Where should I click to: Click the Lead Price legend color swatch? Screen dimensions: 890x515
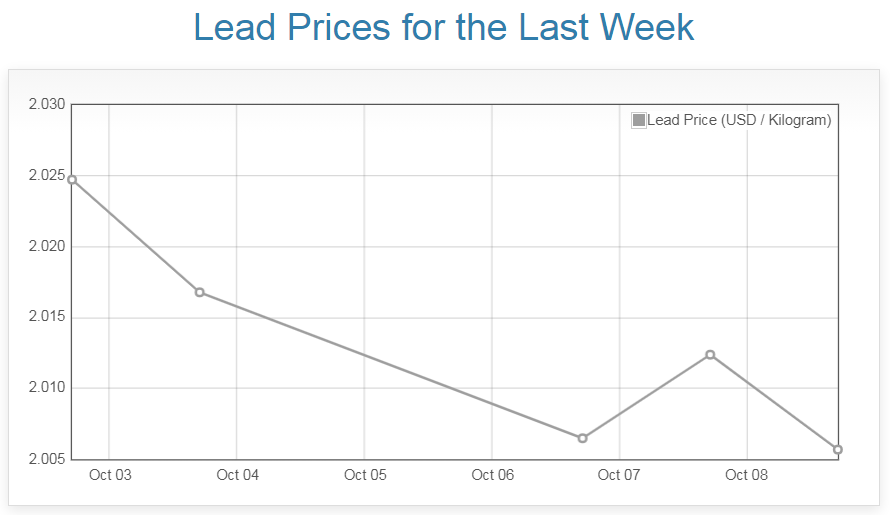point(639,121)
